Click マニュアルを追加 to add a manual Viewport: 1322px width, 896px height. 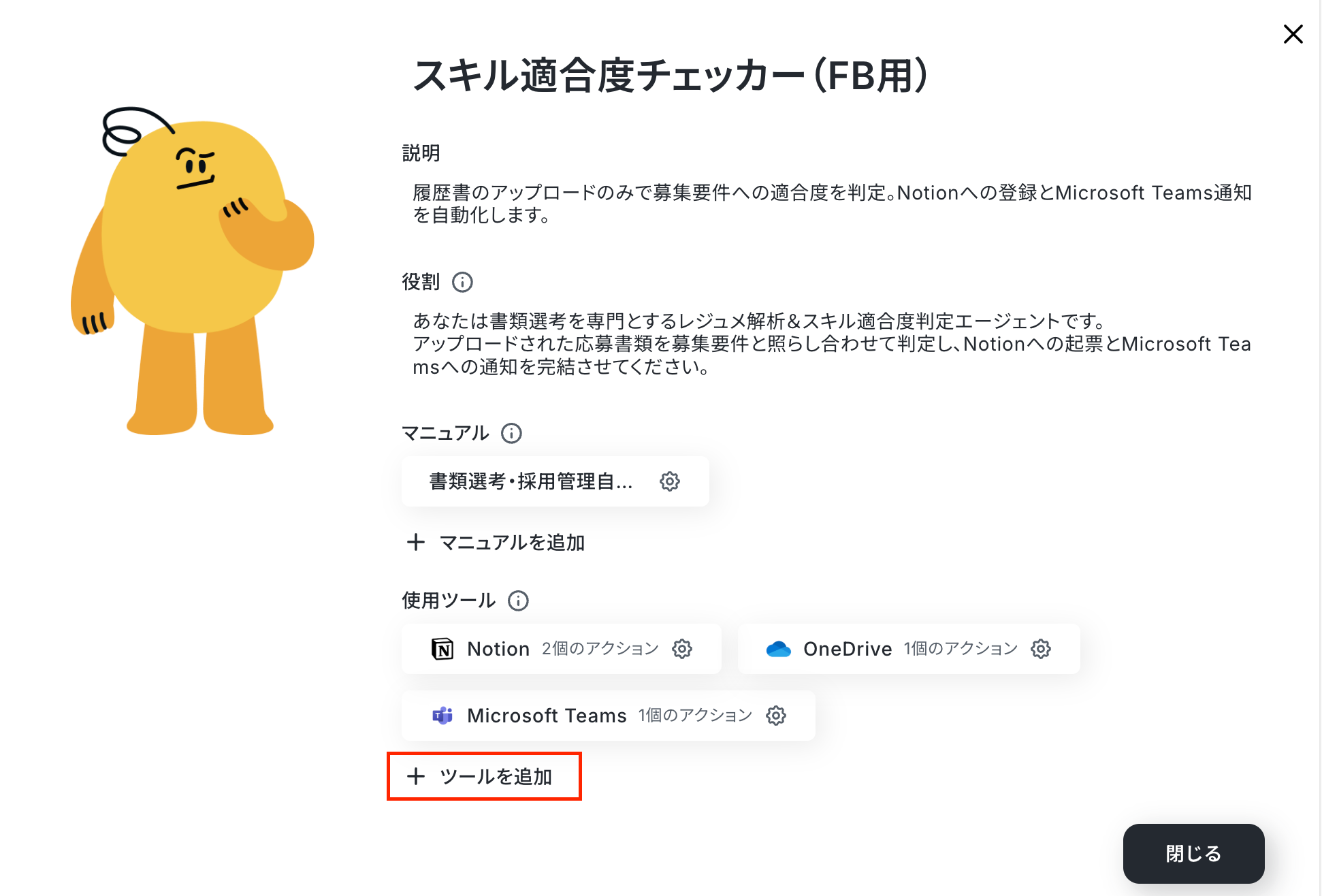(496, 543)
